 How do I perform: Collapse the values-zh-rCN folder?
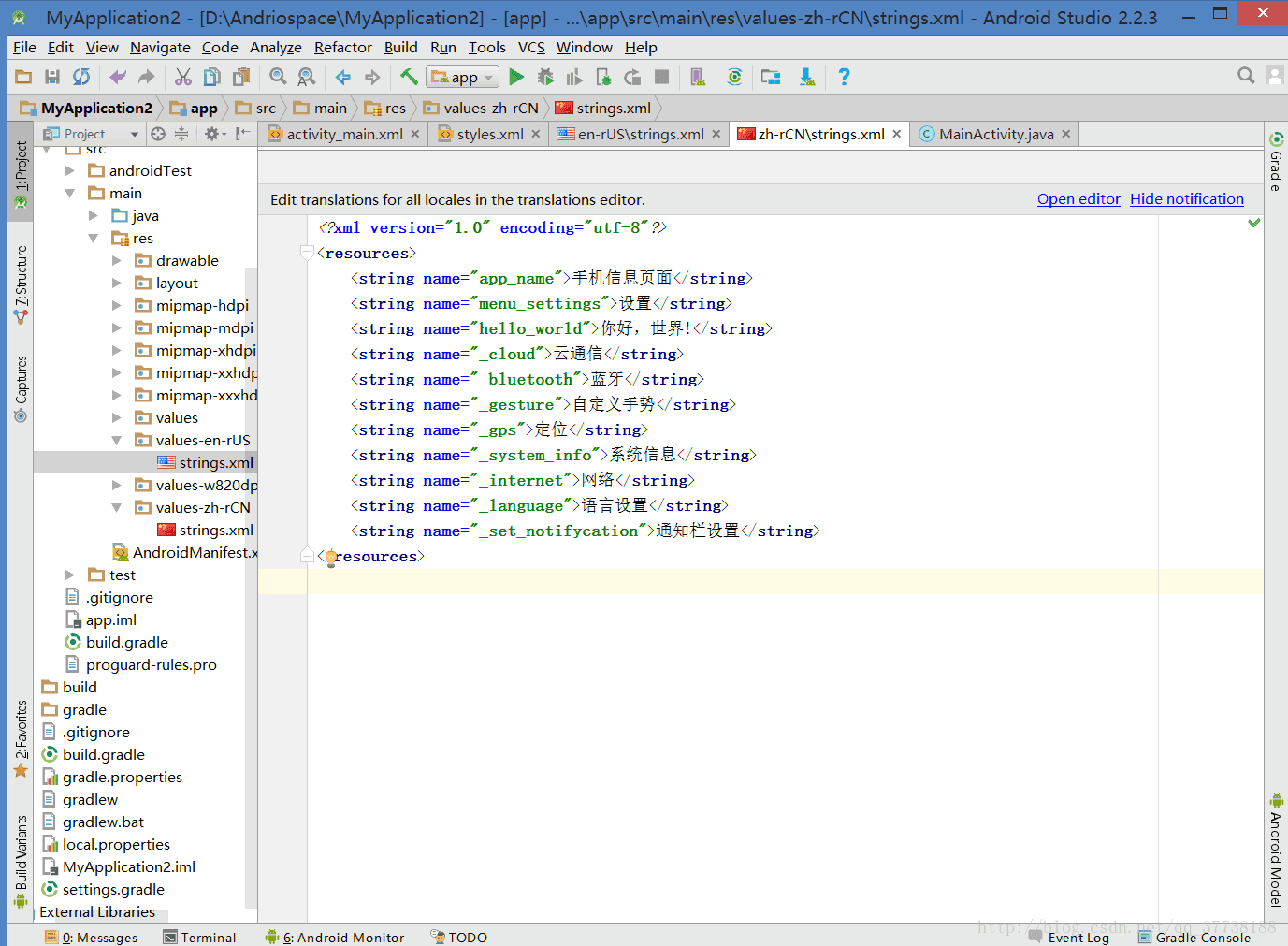pyautogui.click(x=117, y=507)
